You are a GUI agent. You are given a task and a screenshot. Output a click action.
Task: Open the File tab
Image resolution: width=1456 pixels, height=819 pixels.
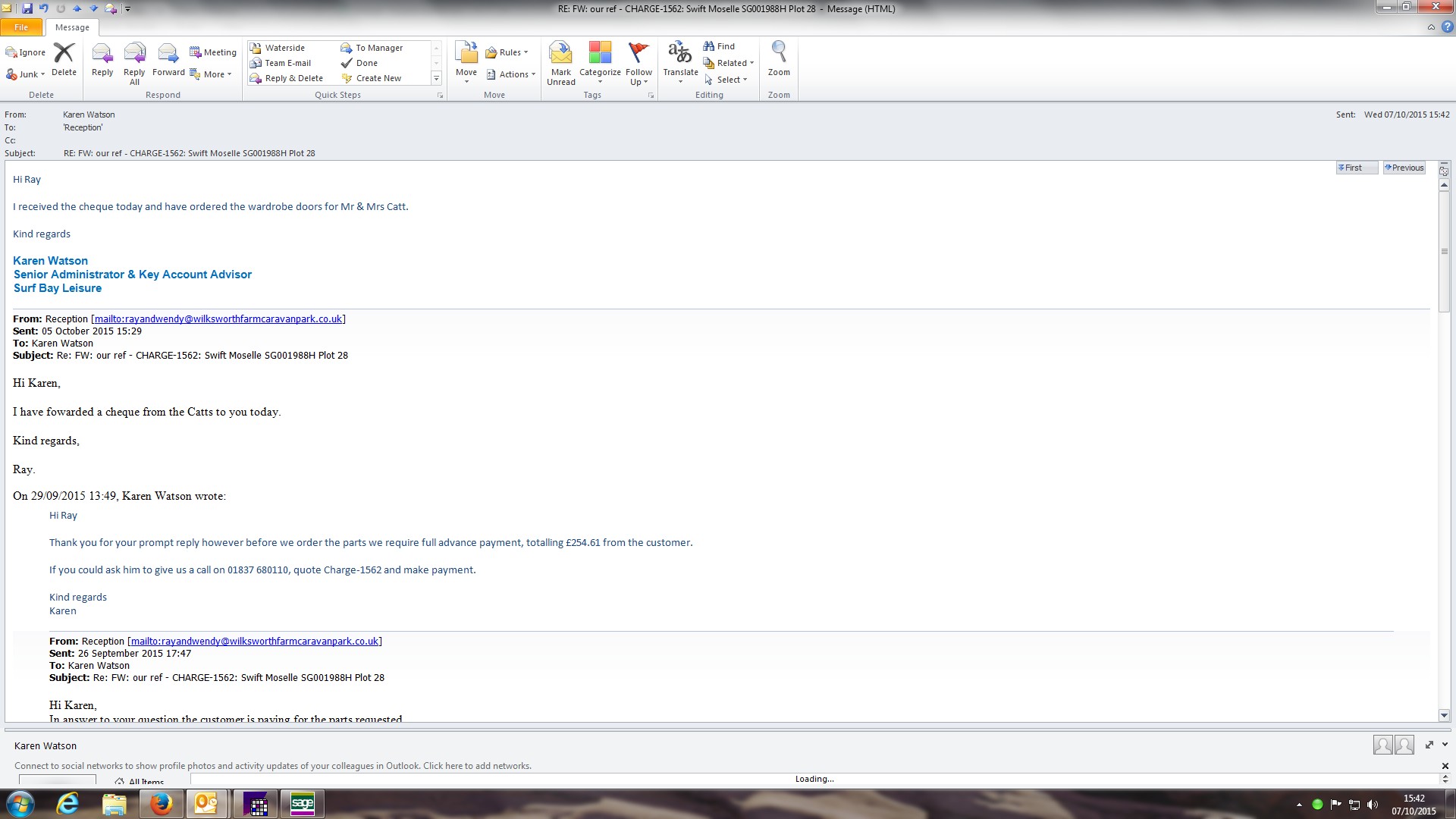pyautogui.click(x=21, y=27)
